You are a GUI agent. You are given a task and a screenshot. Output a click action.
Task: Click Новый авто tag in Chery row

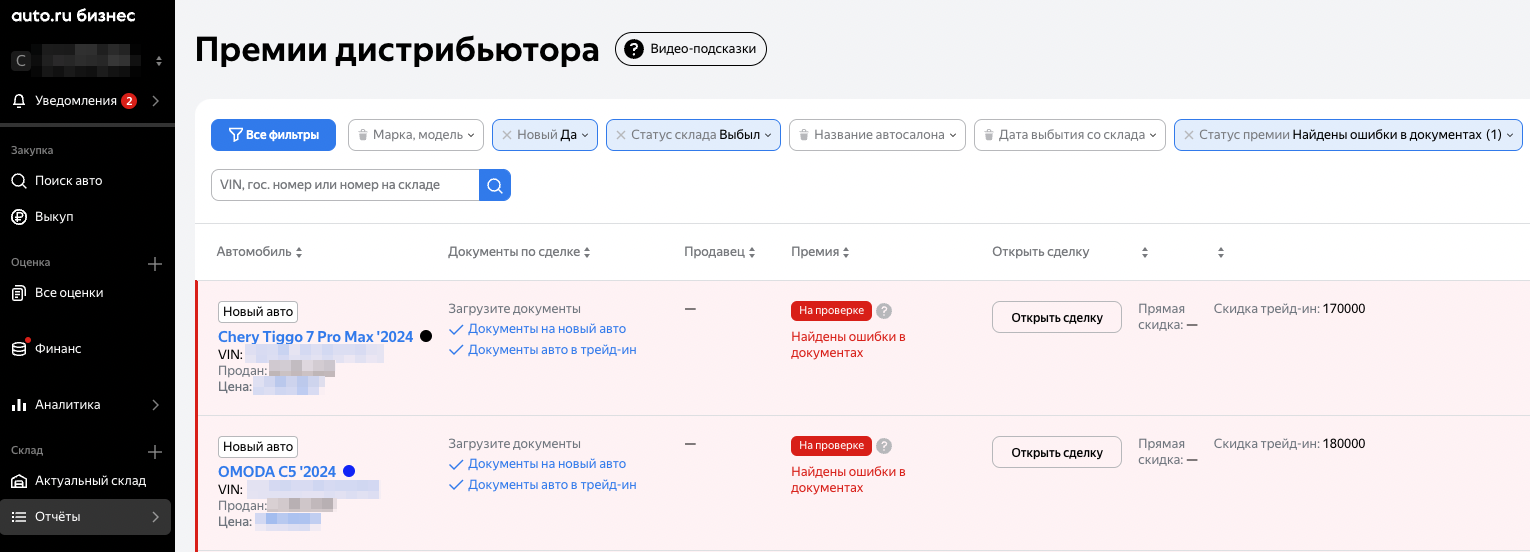(x=258, y=312)
